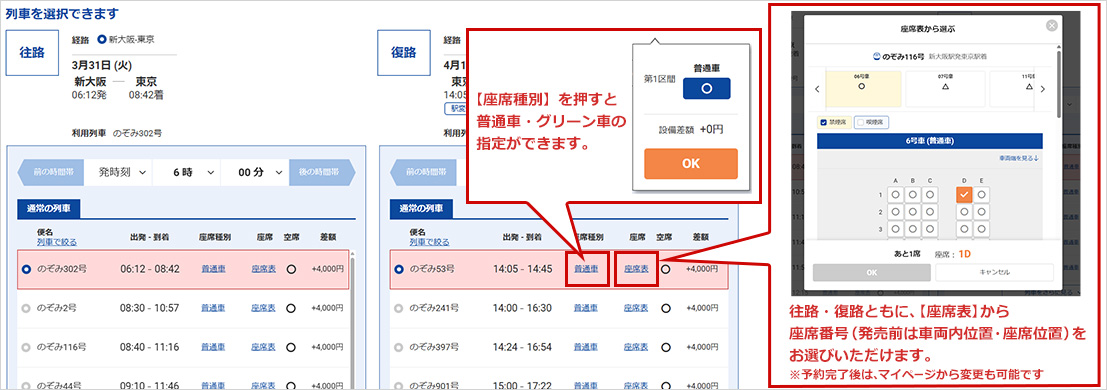Select seat 2D in seat map

click(x=964, y=211)
